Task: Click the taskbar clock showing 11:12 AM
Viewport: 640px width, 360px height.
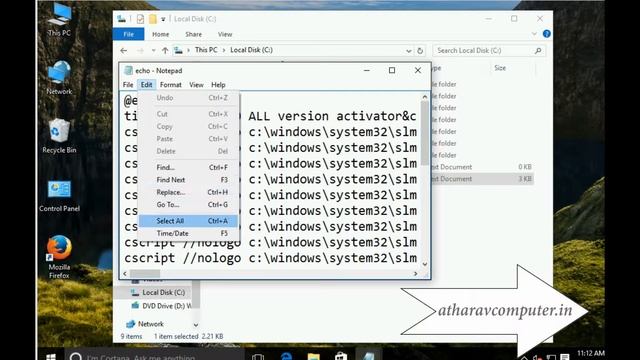Action: point(591,353)
